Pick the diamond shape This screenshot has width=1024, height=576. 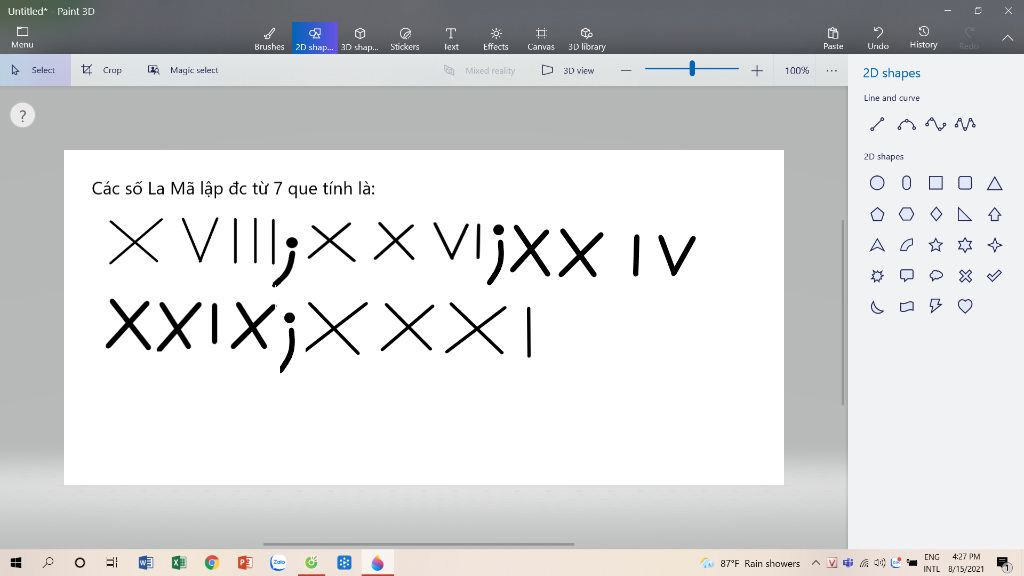pyautogui.click(x=936, y=214)
